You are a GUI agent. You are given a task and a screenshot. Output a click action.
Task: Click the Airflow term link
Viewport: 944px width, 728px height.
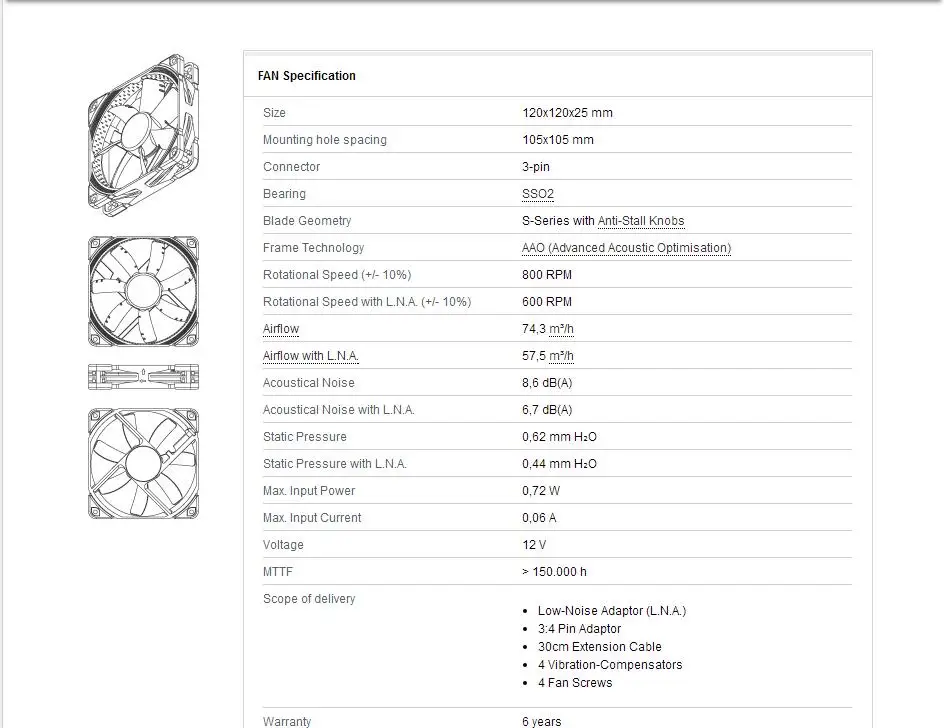pos(281,329)
